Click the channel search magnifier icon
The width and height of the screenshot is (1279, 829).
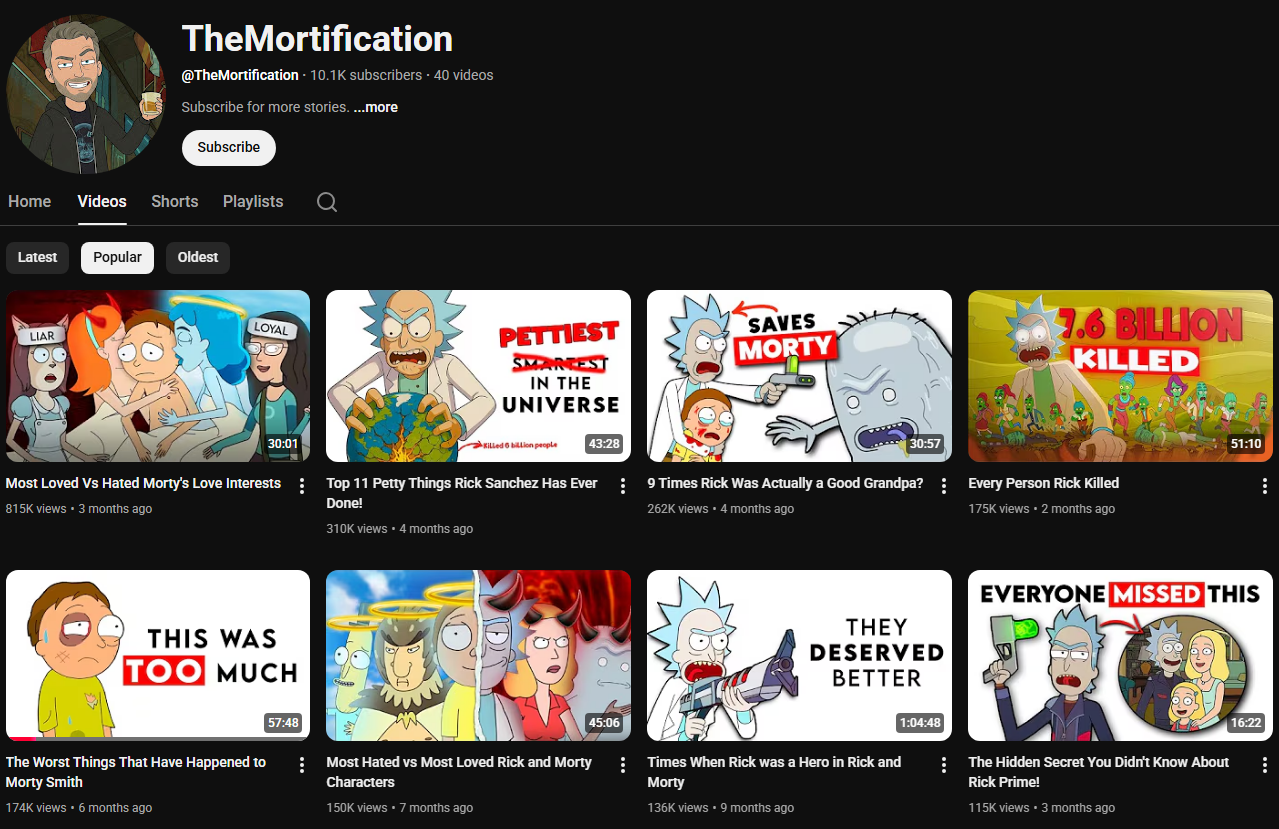pyautogui.click(x=327, y=202)
